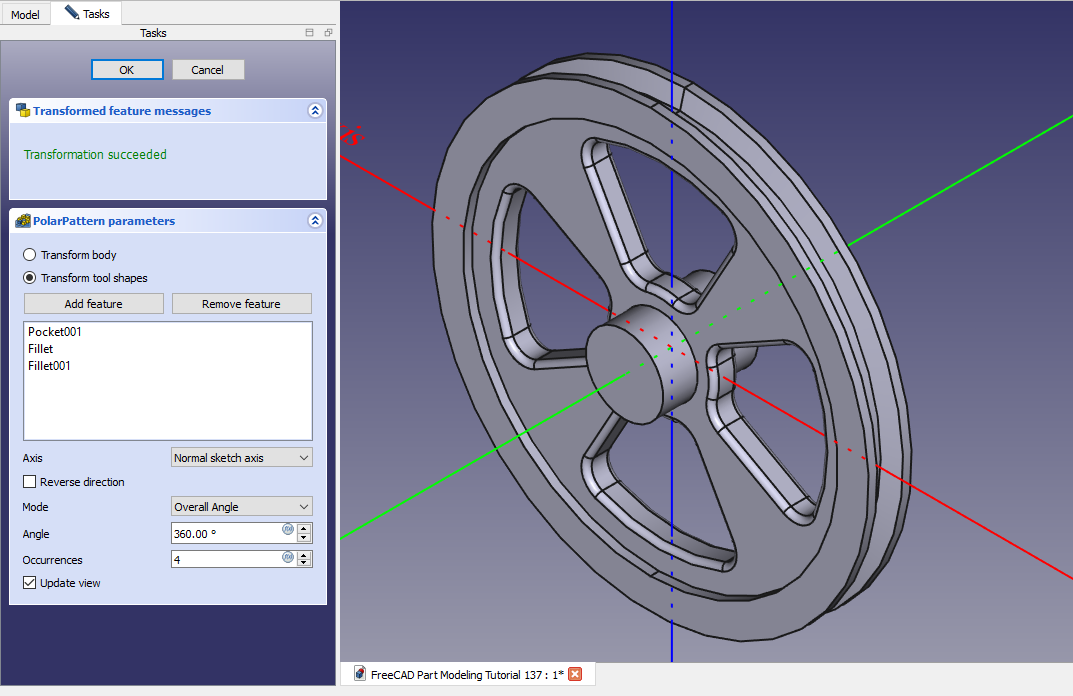Click the PolarPattern parameters header icon
This screenshot has width=1073, height=696.
[22, 221]
